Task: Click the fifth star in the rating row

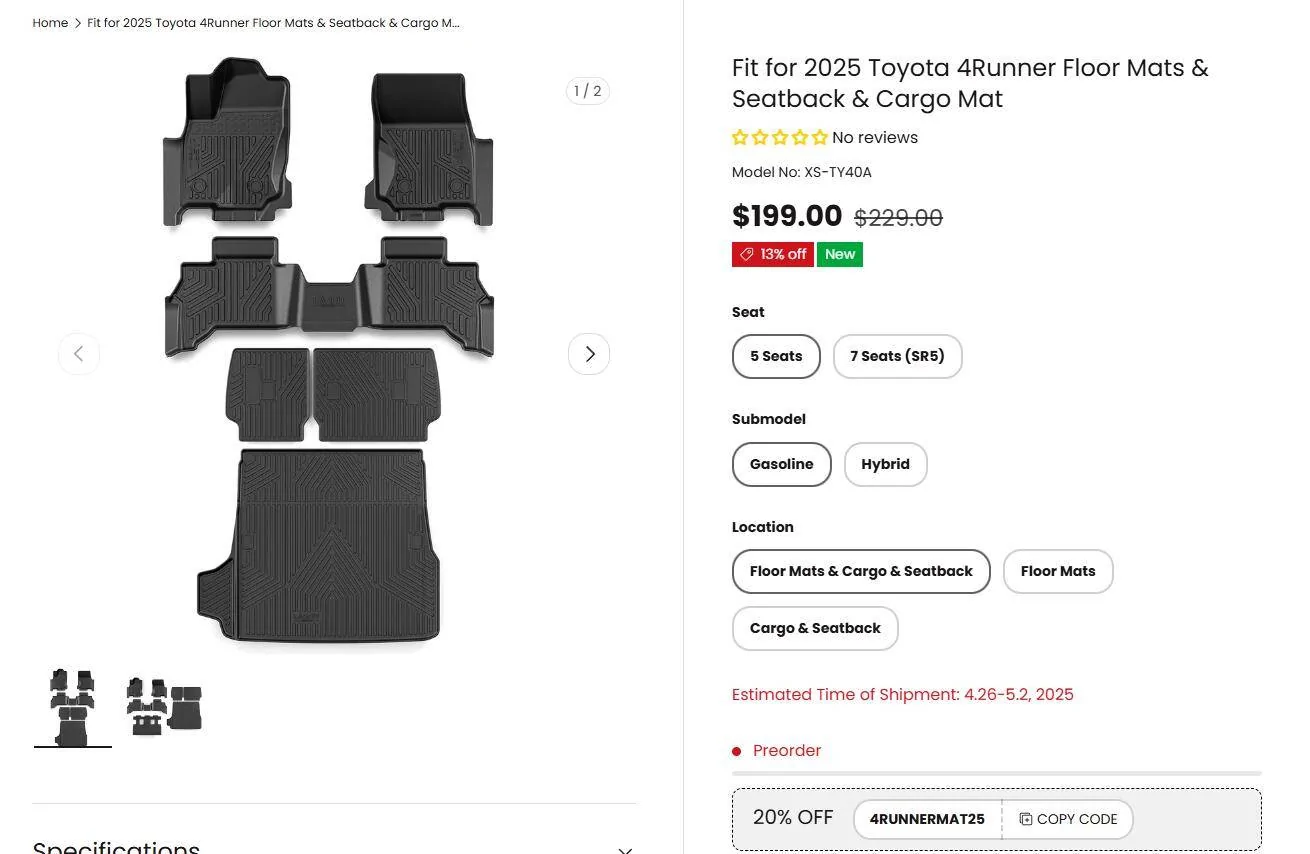Action: (x=820, y=137)
